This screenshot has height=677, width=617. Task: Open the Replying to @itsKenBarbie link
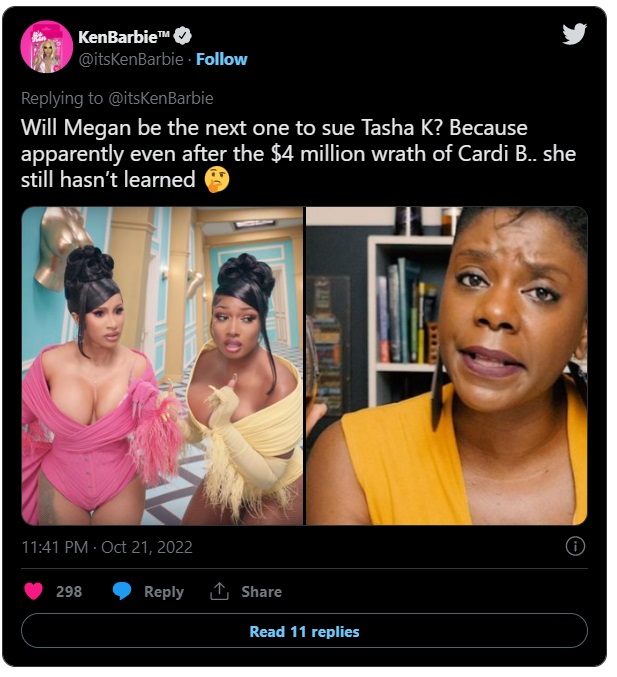[x=117, y=98]
